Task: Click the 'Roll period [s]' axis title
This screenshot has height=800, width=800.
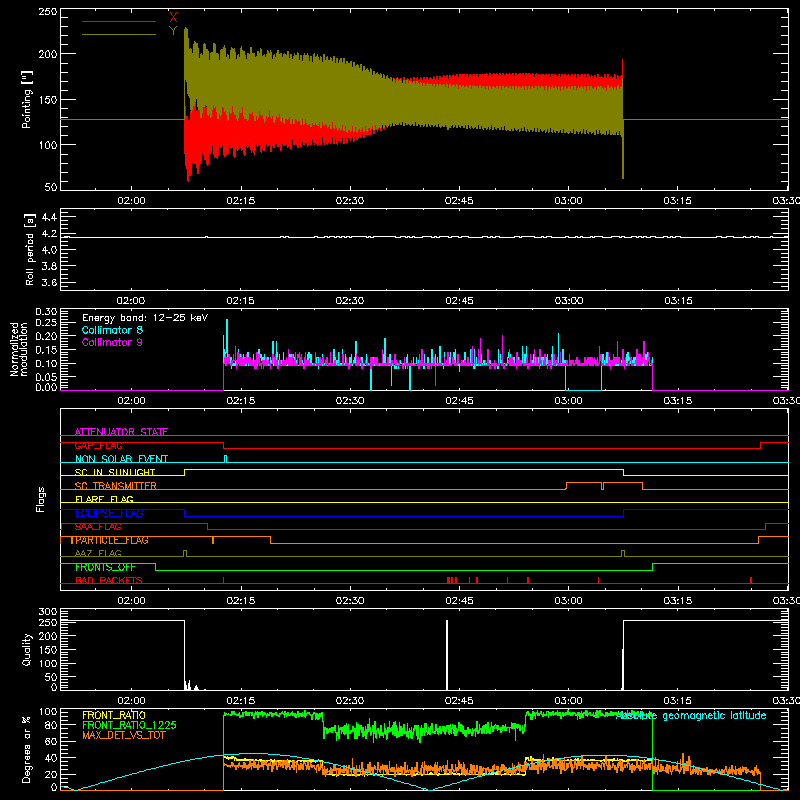Action: click(x=30, y=249)
